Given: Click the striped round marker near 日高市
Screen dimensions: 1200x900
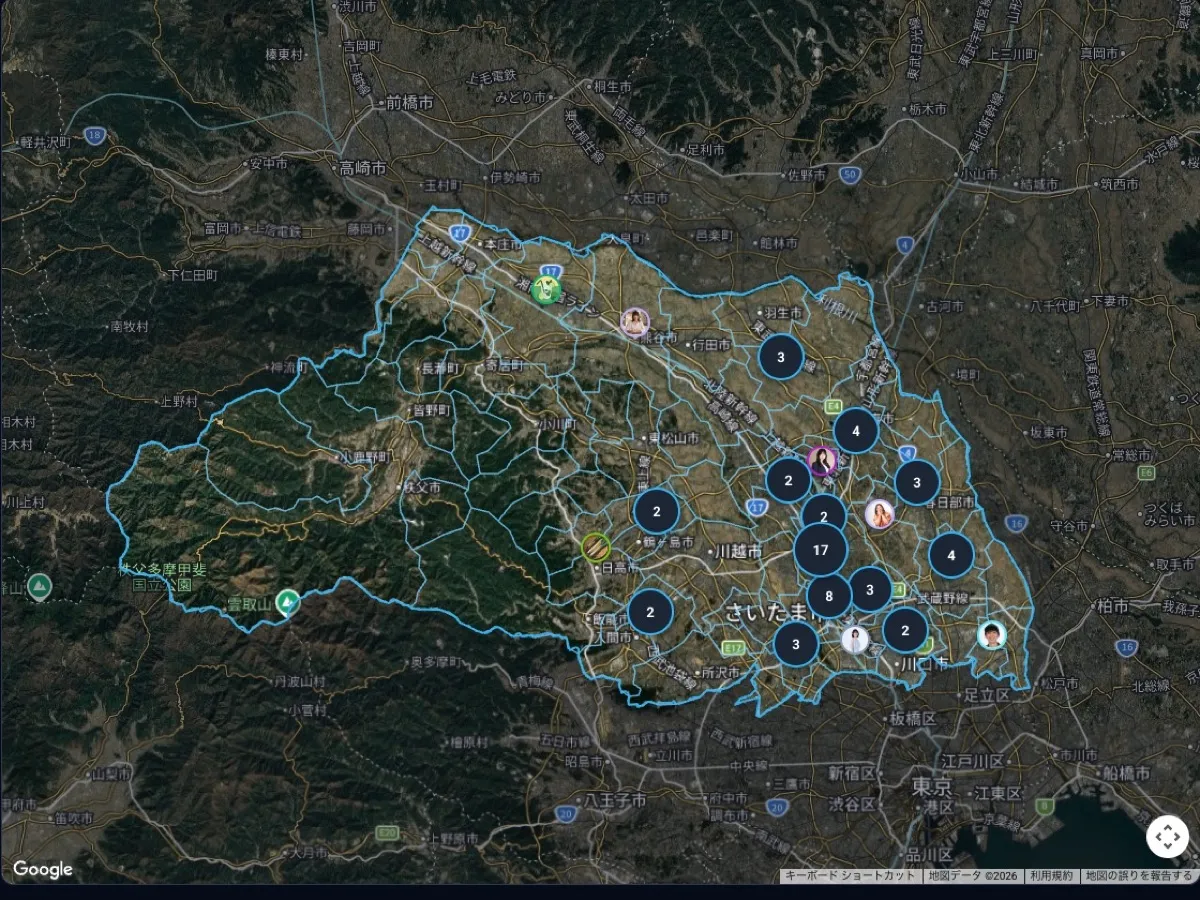Looking at the screenshot, I should tap(595, 547).
